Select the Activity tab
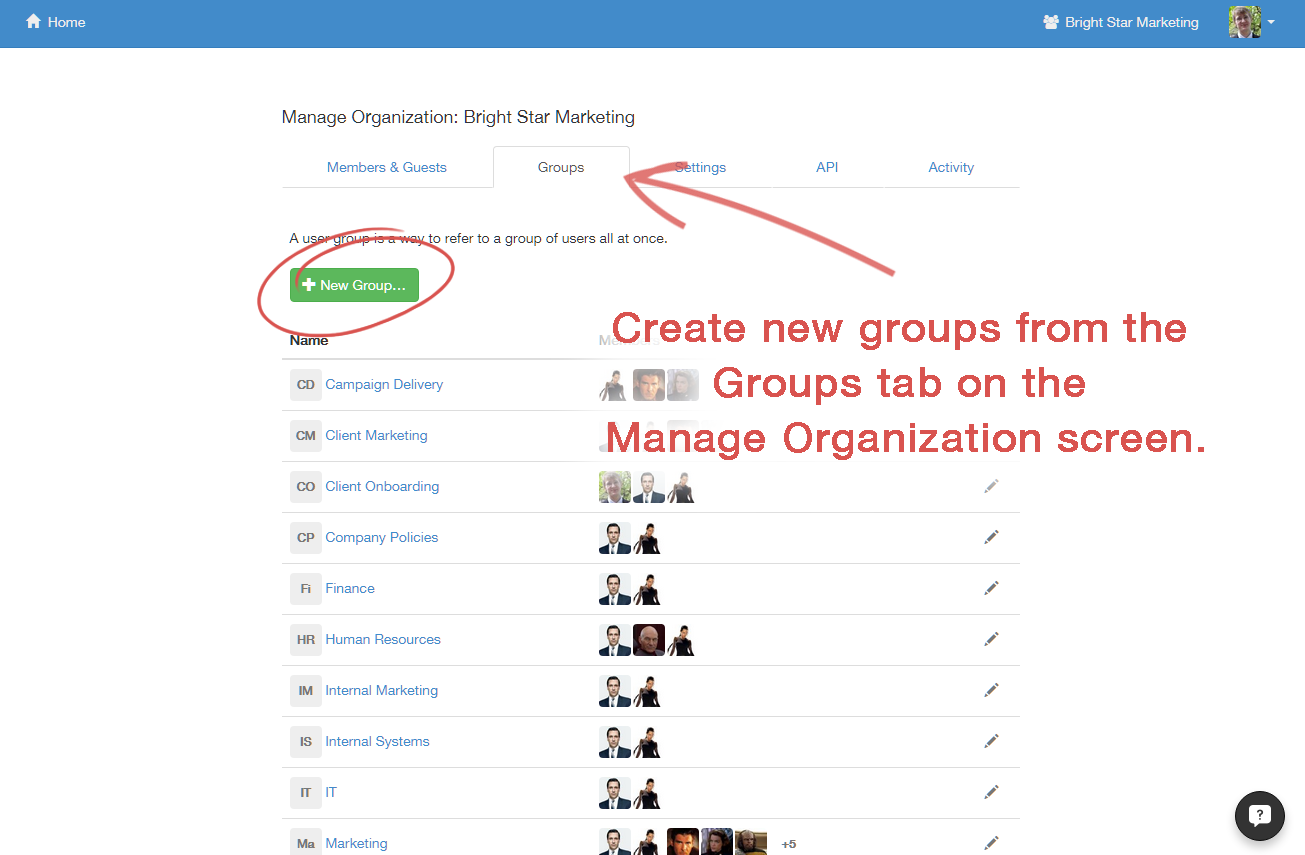This screenshot has height=855, width=1305. pyautogui.click(x=950, y=167)
